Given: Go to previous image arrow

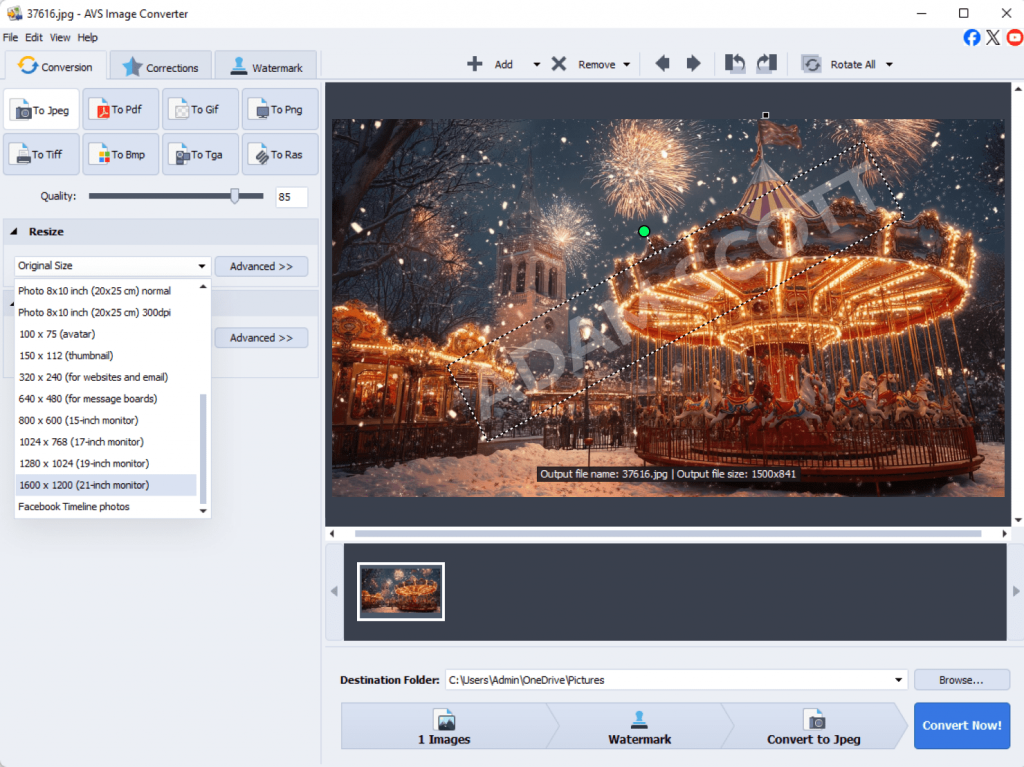Looking at the screenshot, I should pos(662,64).
